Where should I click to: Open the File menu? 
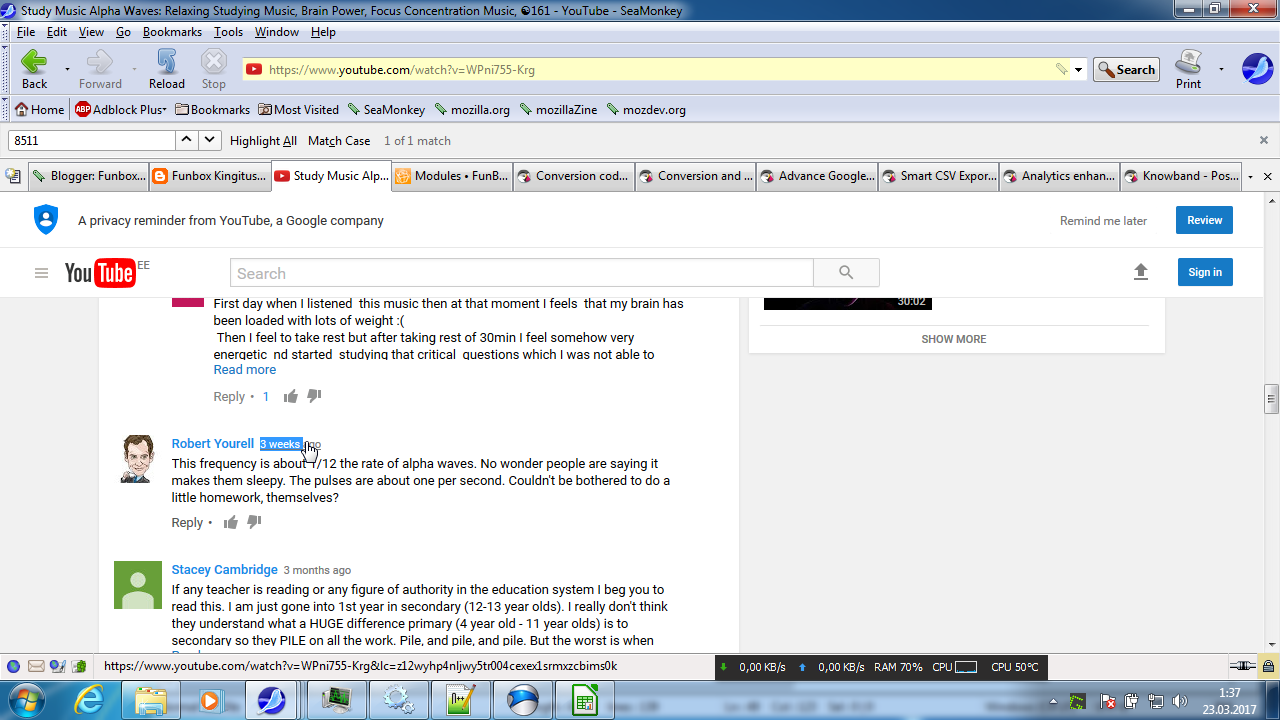(26, 32)
